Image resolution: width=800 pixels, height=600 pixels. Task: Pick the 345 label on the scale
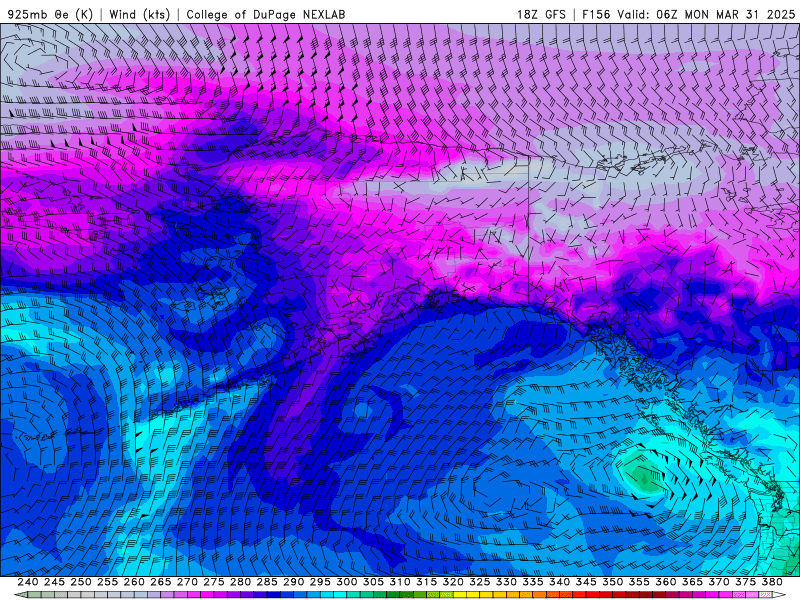pyautogui.click(x=586, y=582)
